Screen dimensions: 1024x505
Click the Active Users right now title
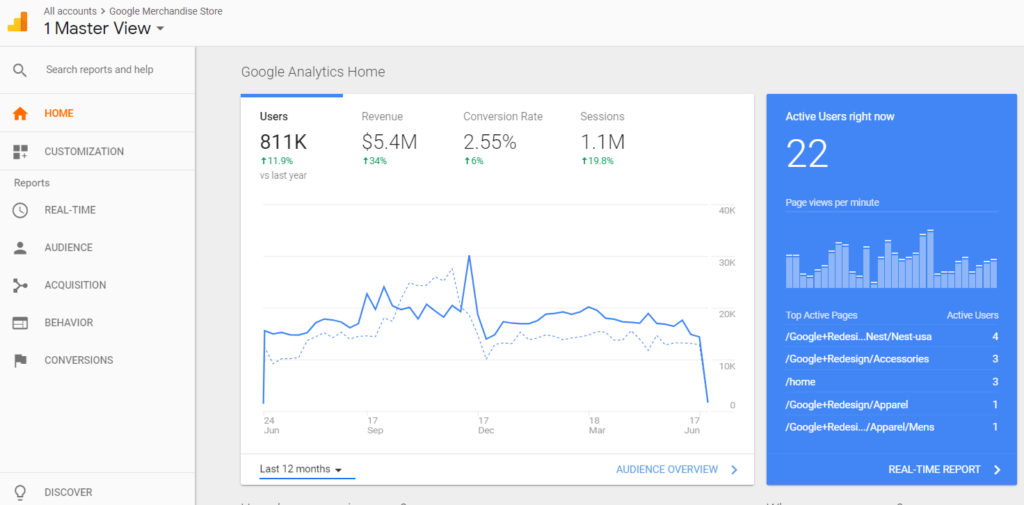pos(840,116)
